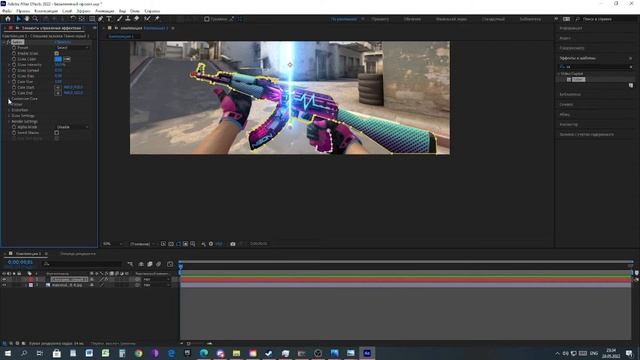The height and width of the screenshot is (360, 640).
Task: Open the Аудио panel
Action: [565, 38]
